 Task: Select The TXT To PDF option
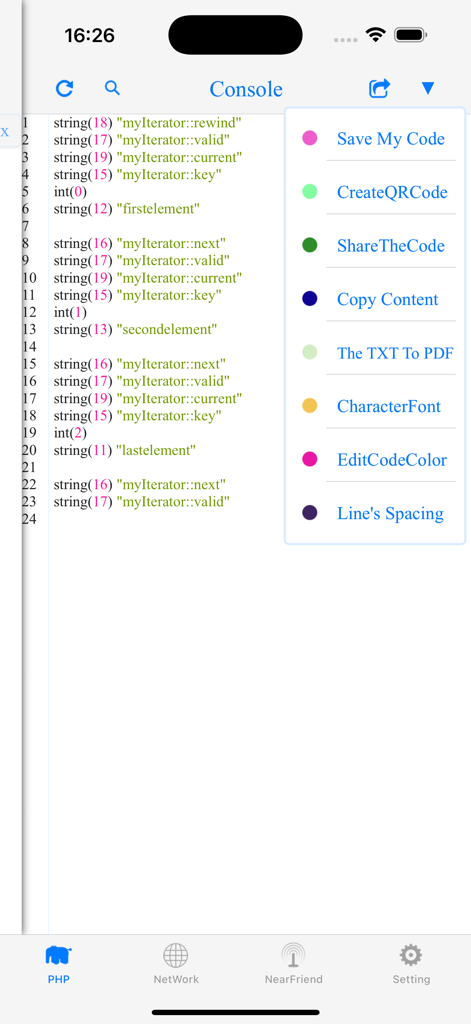click(x=395, y=353)
